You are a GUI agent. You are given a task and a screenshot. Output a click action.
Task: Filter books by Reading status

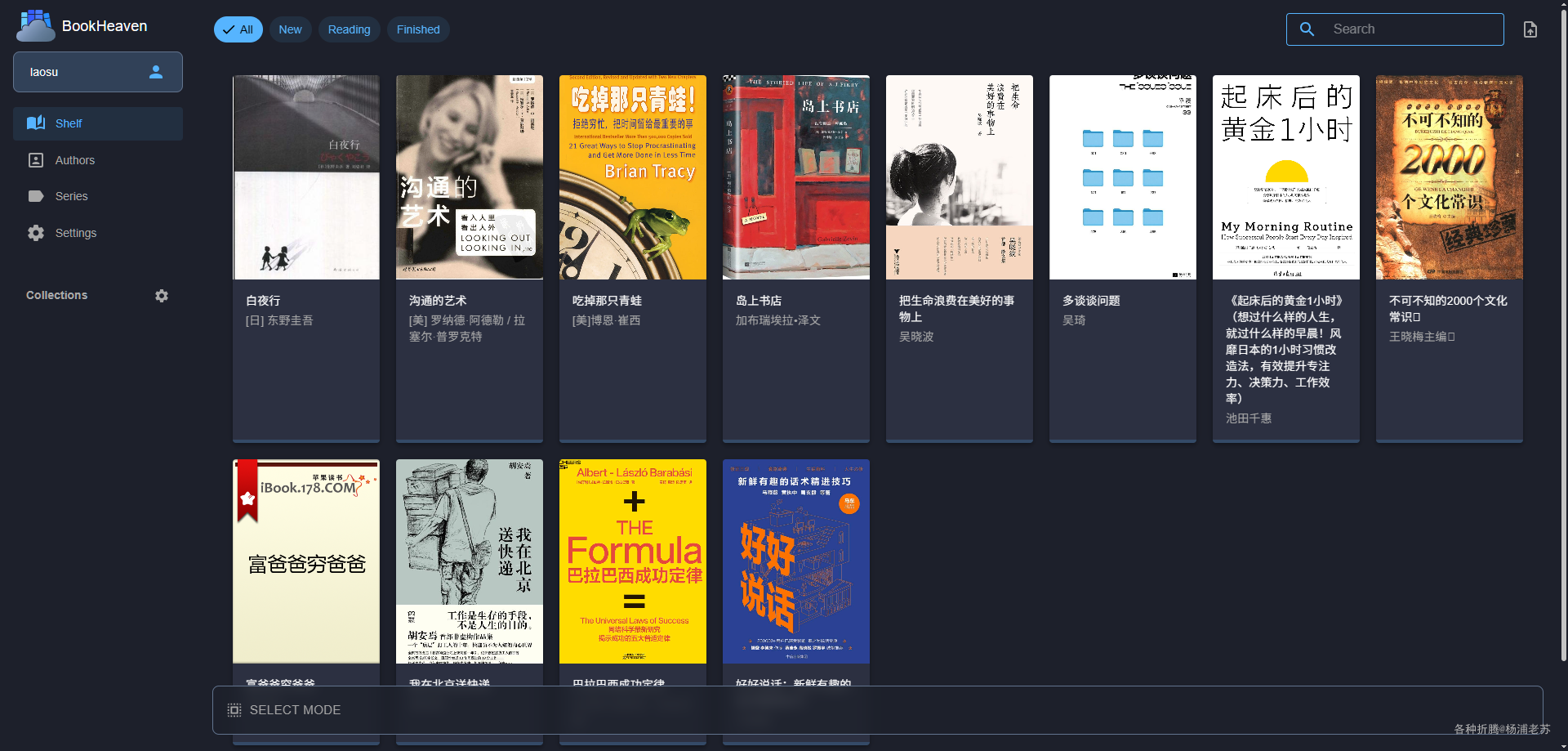[x=349, y=29]
